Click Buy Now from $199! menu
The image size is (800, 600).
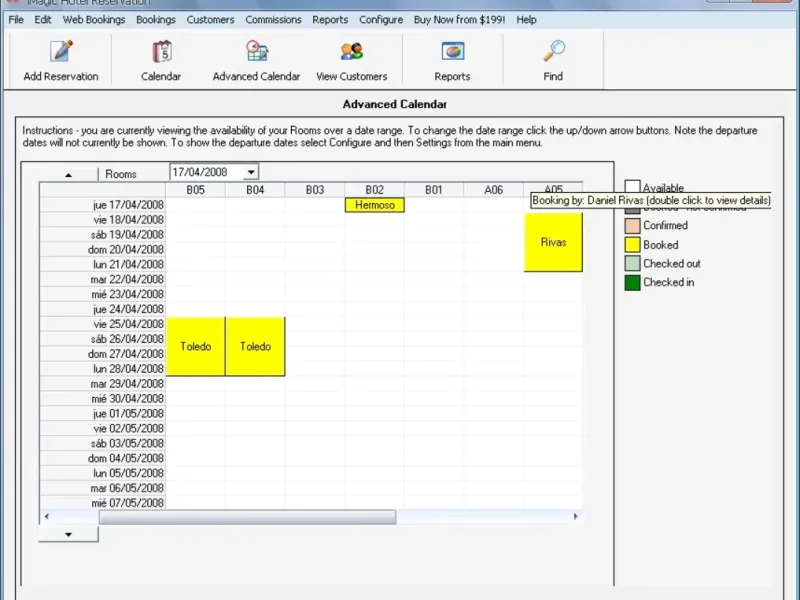tap(460, 20)
